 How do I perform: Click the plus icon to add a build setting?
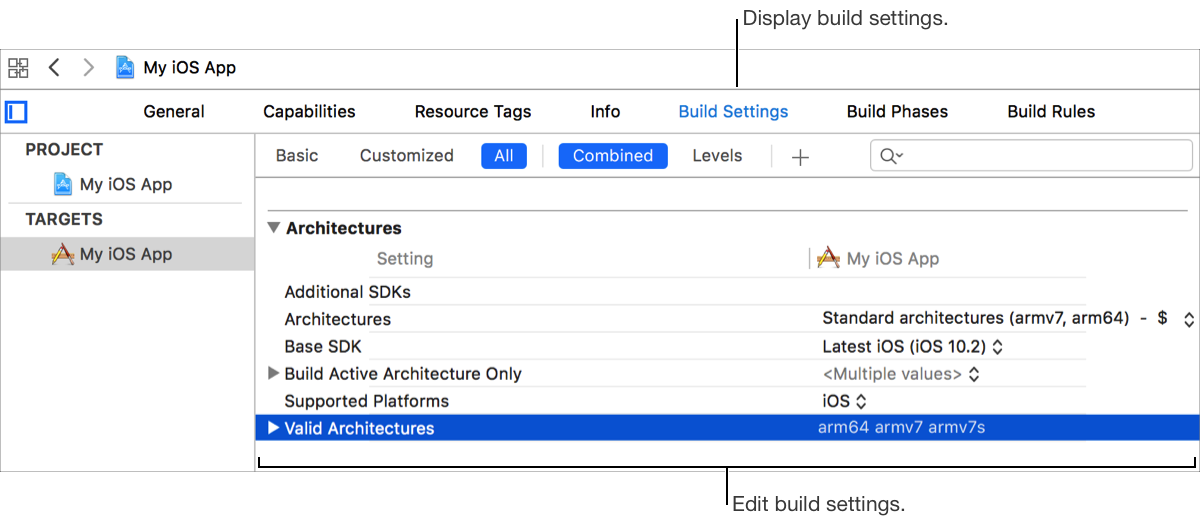[800, 157]
